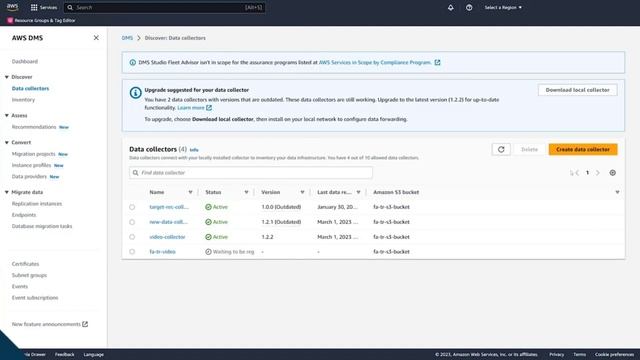This screenshot has width=640, height=360.
Task: Open Event subscriptions sidebar item
Action: click(35, 298)
